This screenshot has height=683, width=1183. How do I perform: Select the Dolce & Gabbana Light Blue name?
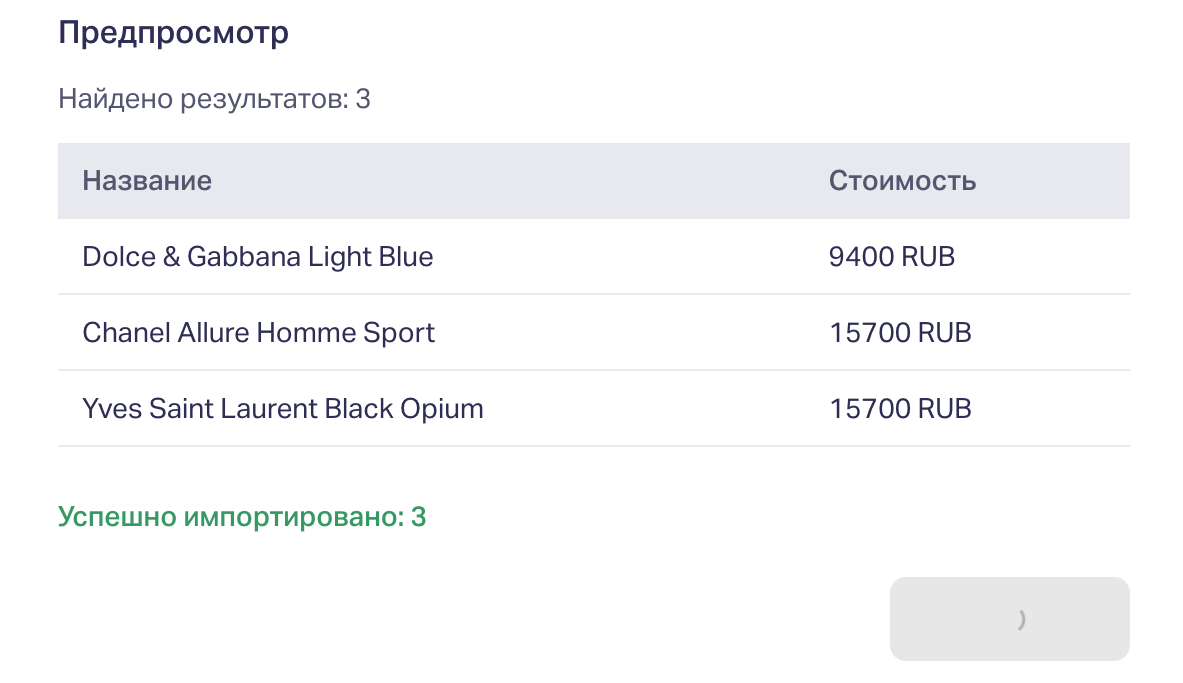[257, 257]
